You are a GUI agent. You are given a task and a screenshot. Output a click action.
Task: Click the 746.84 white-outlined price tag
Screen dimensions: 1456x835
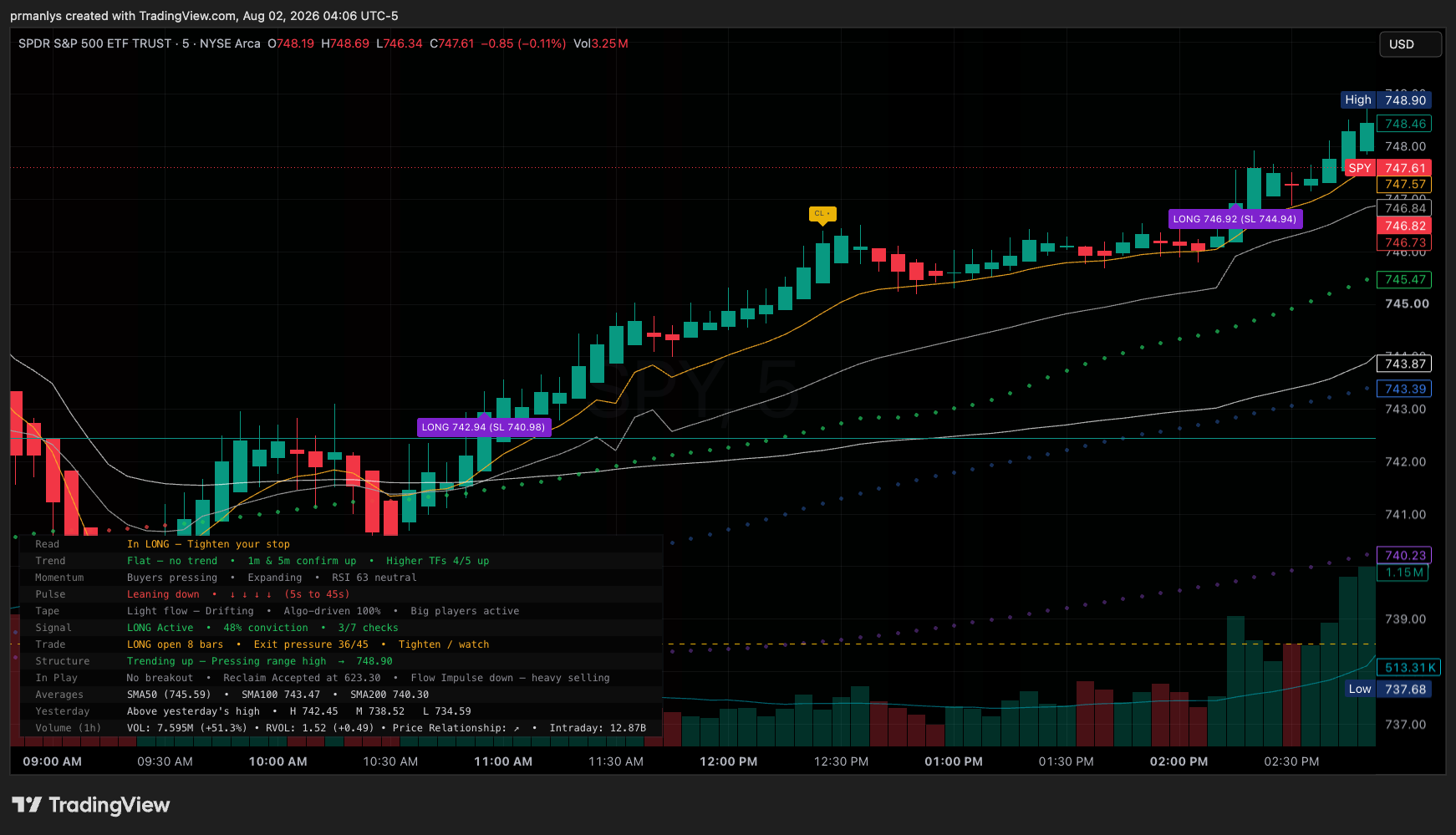coord(1404,208)
